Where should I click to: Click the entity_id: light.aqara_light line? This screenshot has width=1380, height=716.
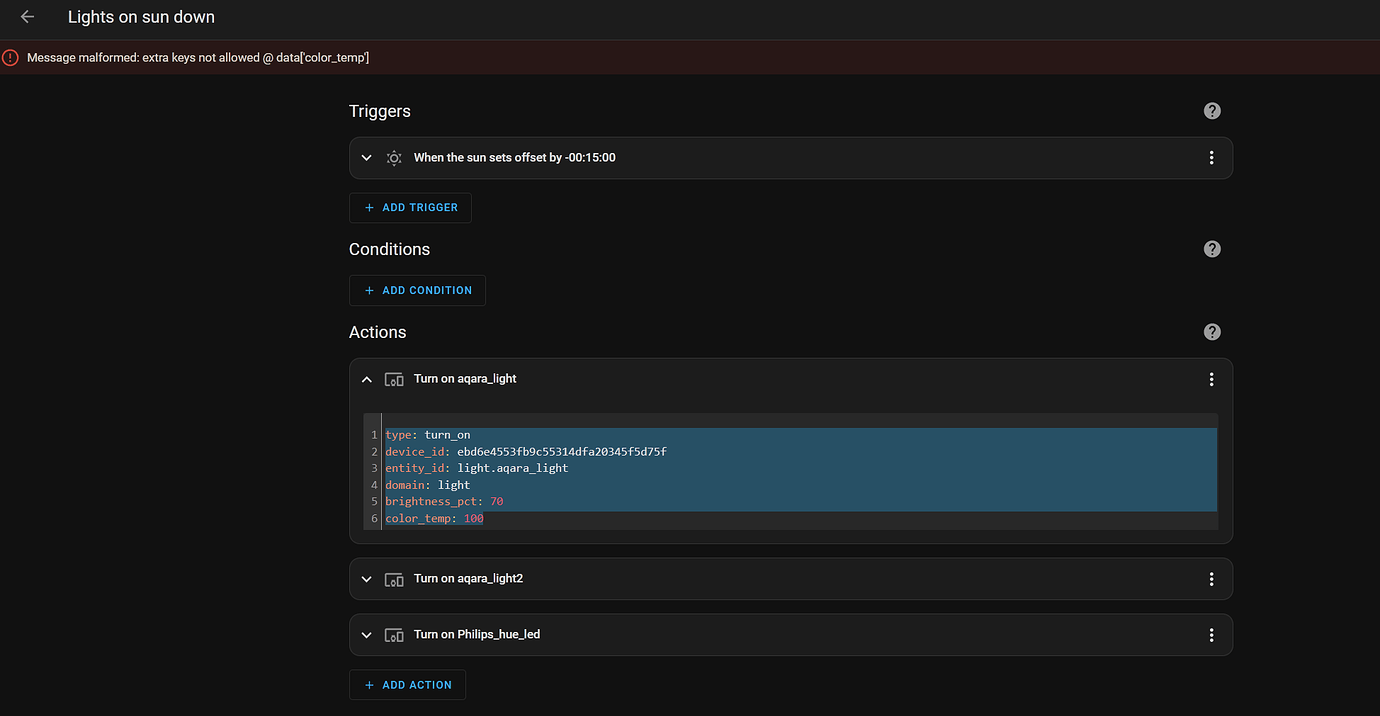pyautogui.click(x=476, y=468)
